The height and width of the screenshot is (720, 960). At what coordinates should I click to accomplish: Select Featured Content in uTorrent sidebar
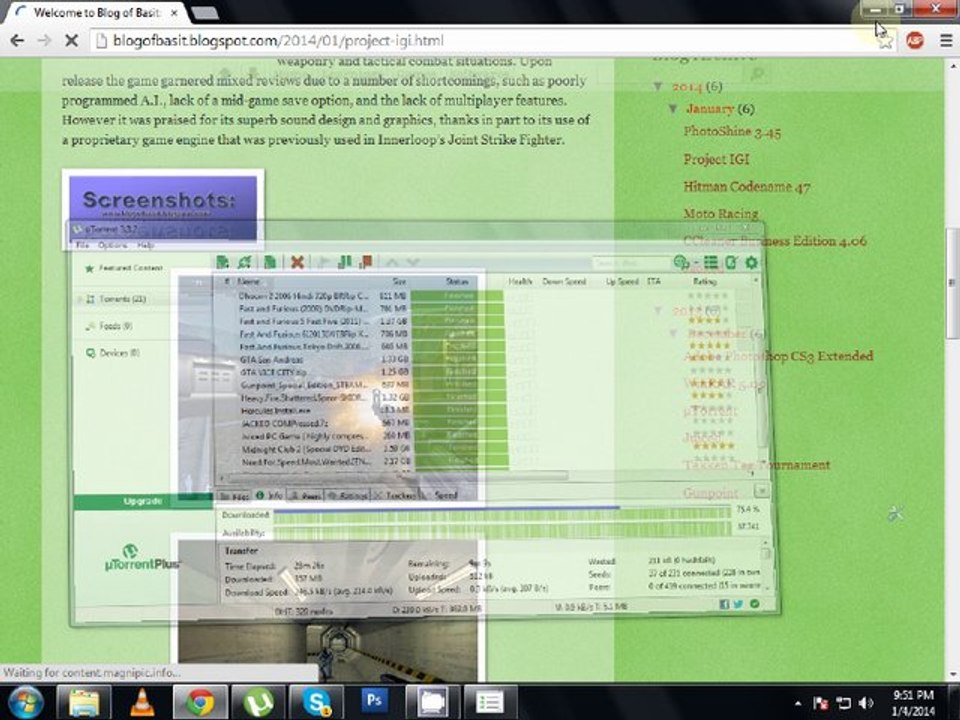(130, 268)
